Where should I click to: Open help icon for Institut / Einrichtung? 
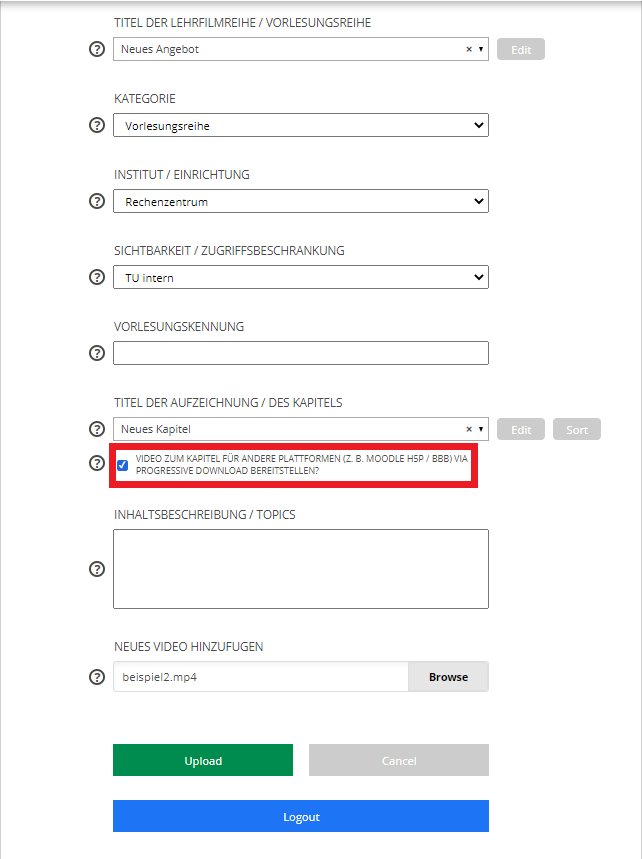(x=97, y=201)
